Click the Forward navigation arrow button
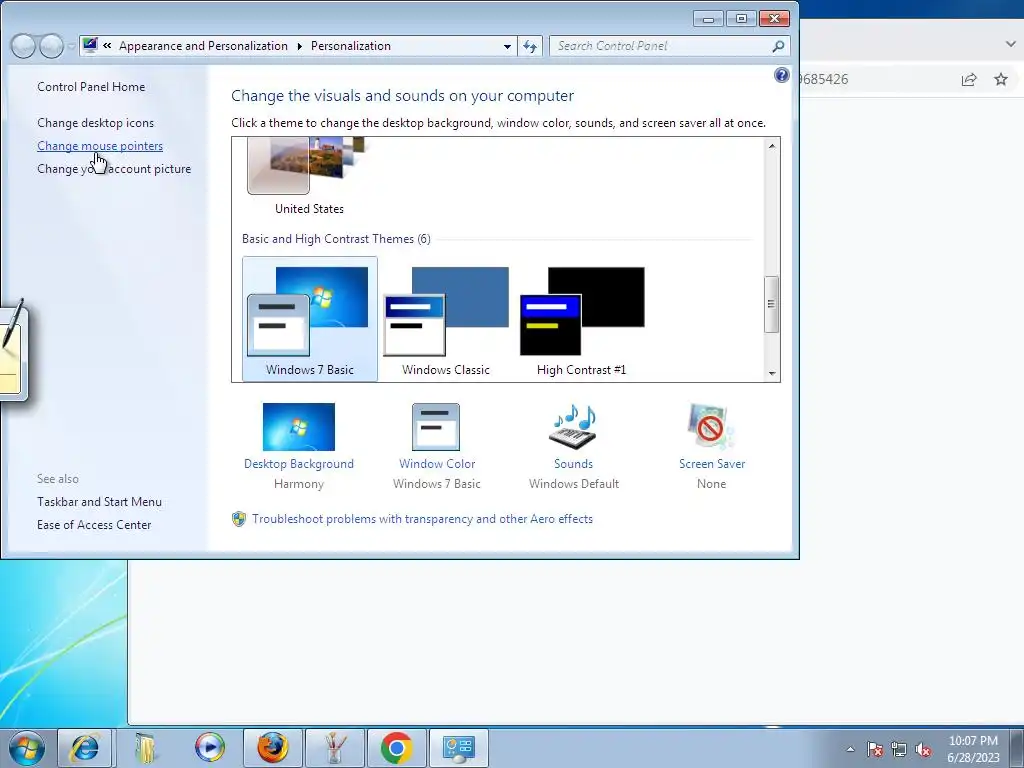 tap(51, 46)
